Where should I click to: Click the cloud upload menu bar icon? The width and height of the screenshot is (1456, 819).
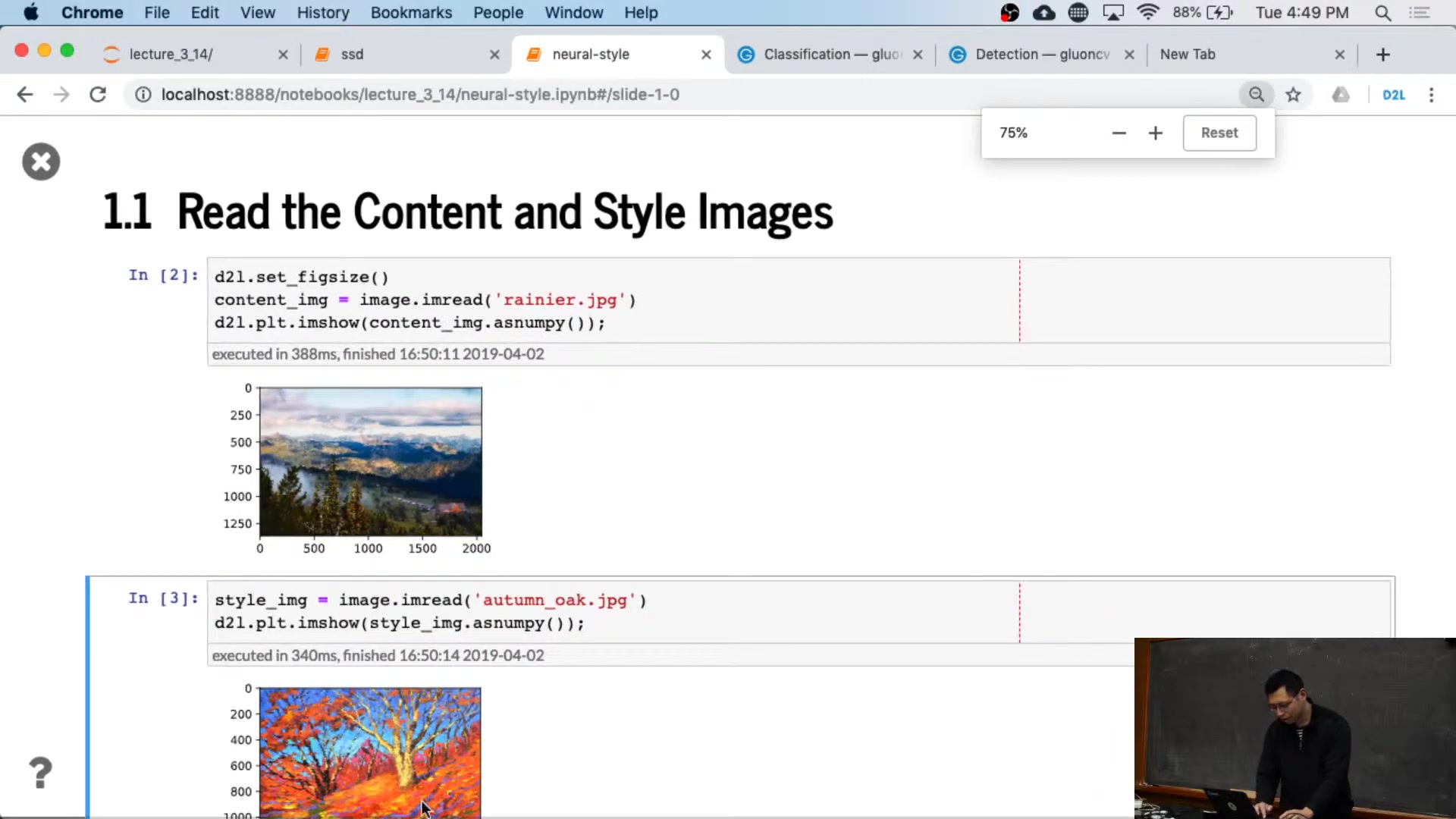pyautogui.click(x=1044, y=13)
